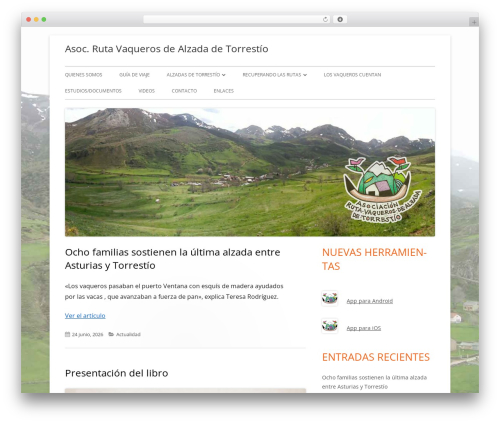Screen dimensions: 500x423
Task: Open the Estudios/Documentos menu item
Action: [93, 91]
